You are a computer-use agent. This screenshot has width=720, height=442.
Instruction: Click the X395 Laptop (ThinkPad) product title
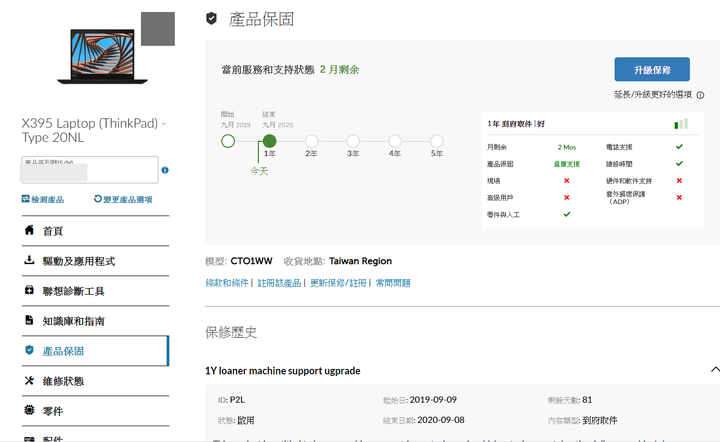93,130
